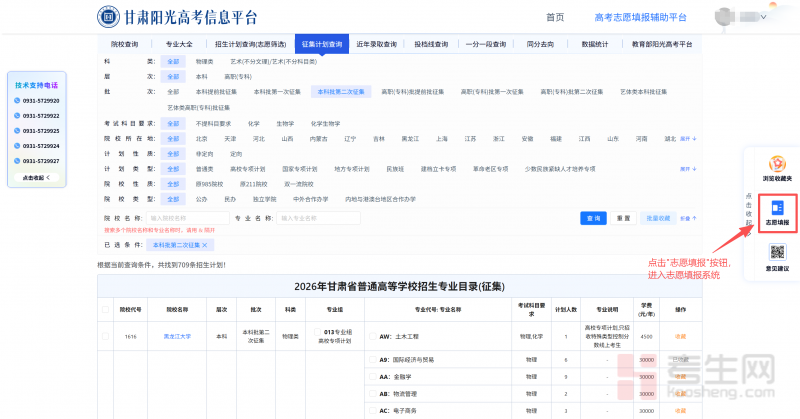This screenshot has width=800, height=419.
Task: Click the 甘肃阳光高考信息平台 logo emblem
Action: pyautogui.click(x=108, y=17)
